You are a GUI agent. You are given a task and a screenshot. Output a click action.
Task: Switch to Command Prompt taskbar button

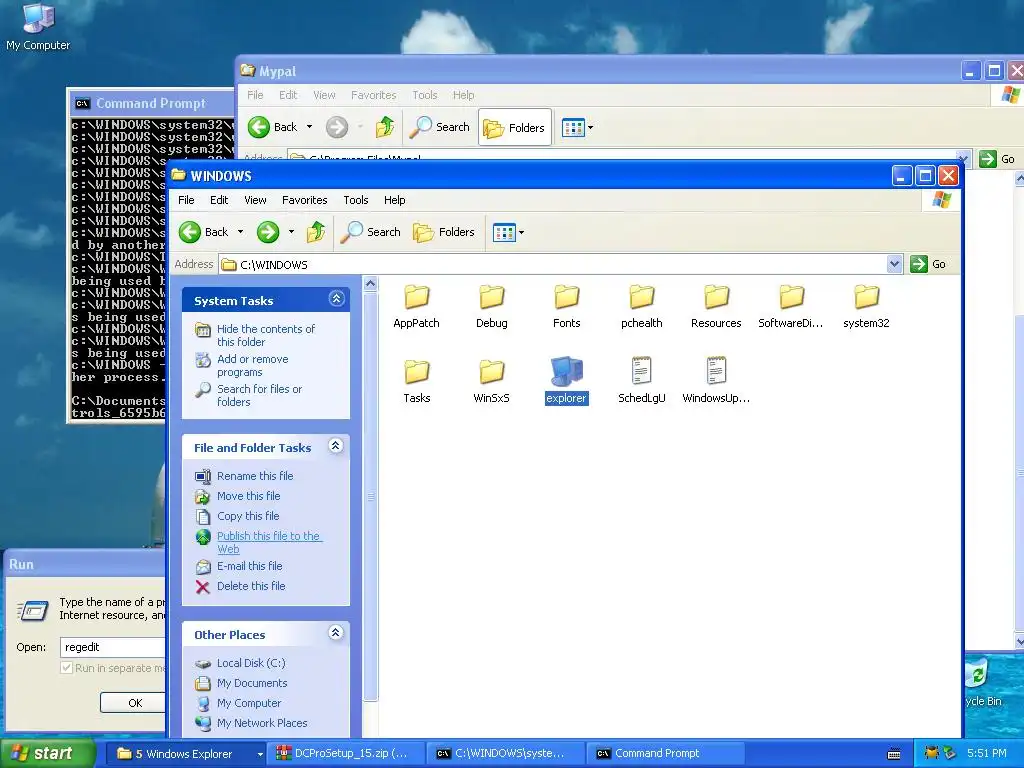[666, 754]
